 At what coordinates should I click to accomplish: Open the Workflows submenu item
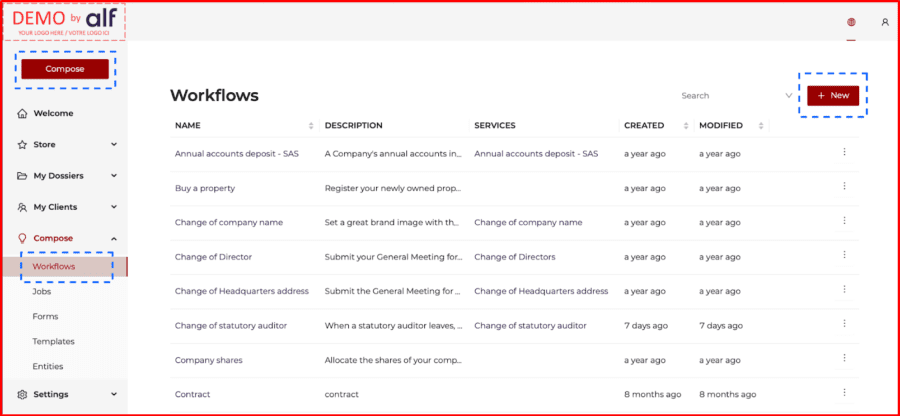(x=53, y=267)
